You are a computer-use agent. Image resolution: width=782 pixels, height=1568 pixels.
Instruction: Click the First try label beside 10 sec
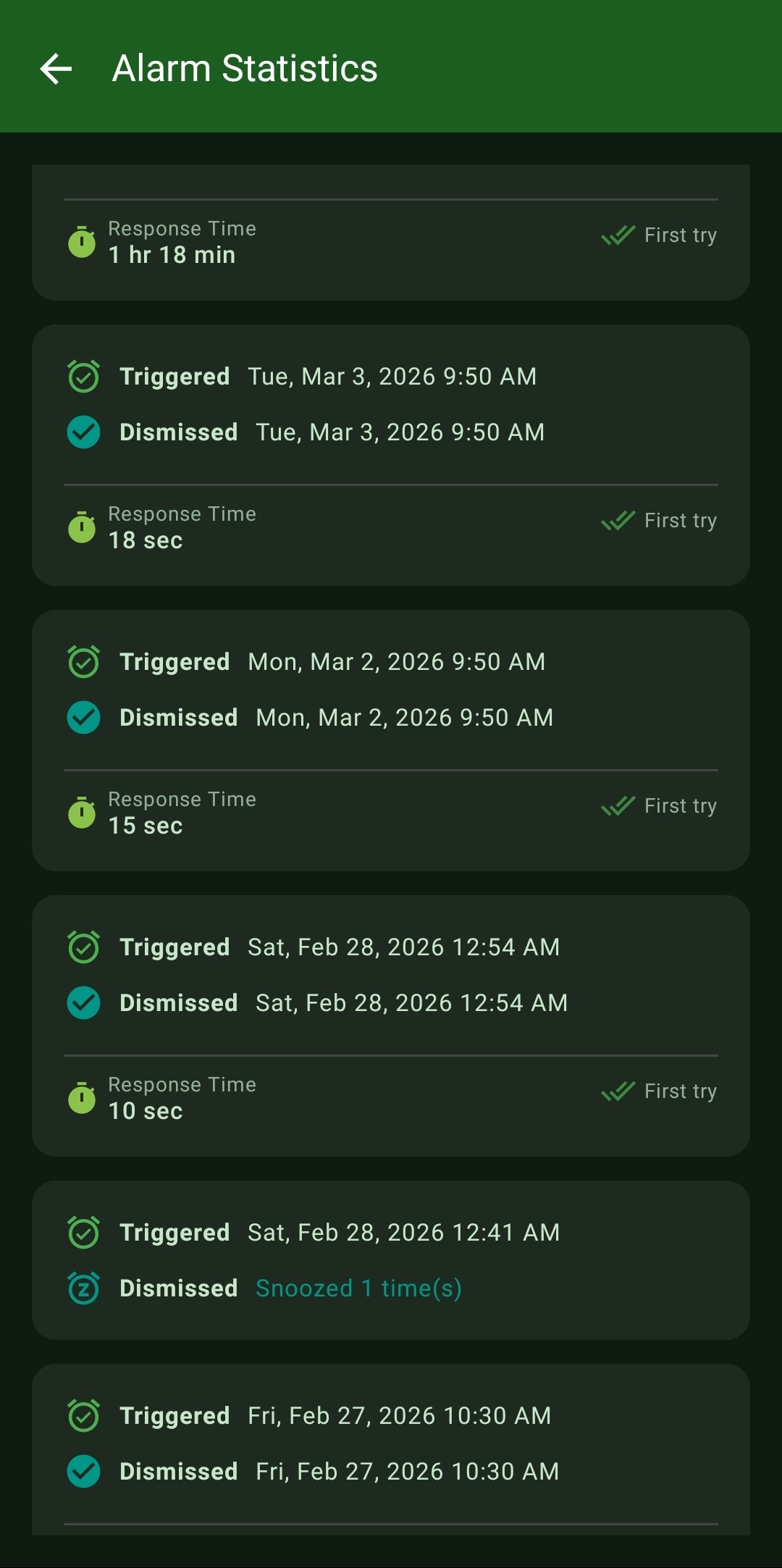pyautogui.click(x=680, y=1091)
